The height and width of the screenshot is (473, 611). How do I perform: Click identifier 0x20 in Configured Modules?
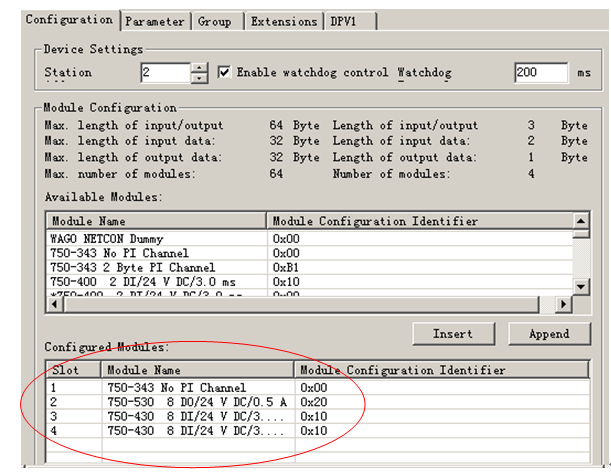pos(314,402)
